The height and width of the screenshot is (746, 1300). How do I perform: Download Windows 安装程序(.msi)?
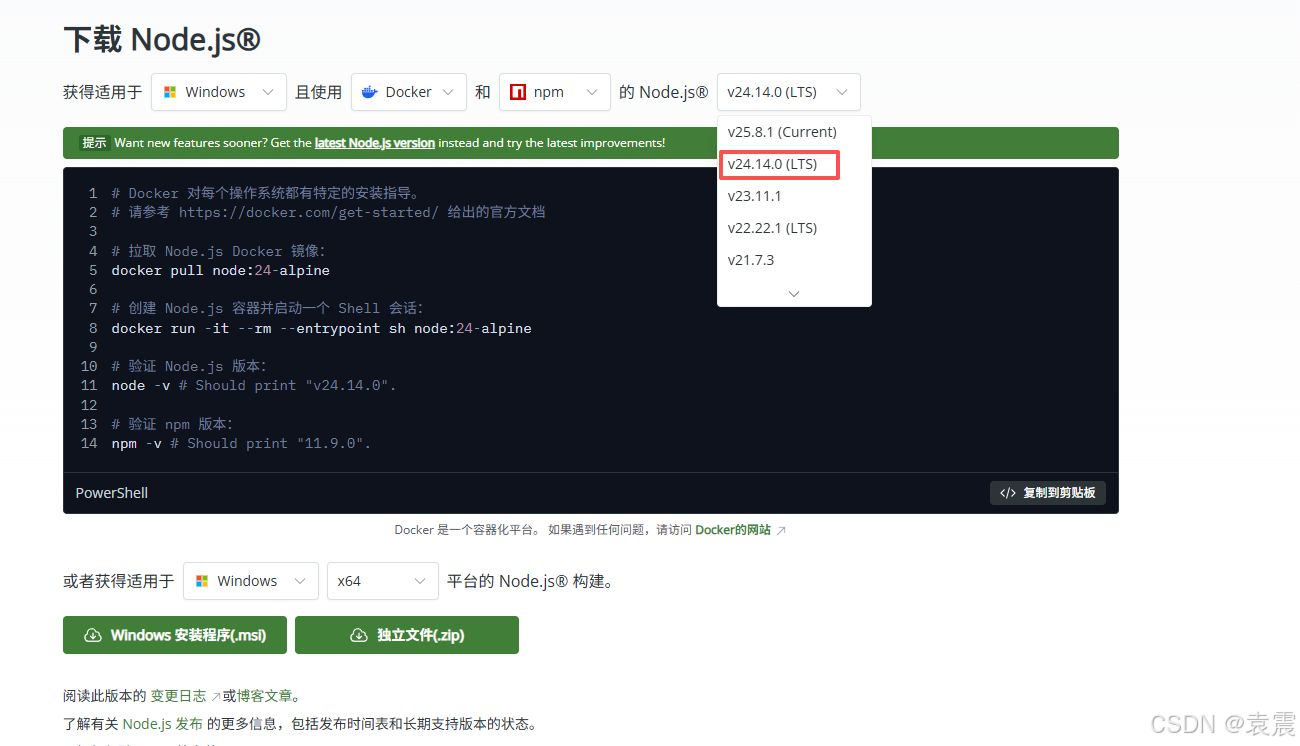coord(175,635)
